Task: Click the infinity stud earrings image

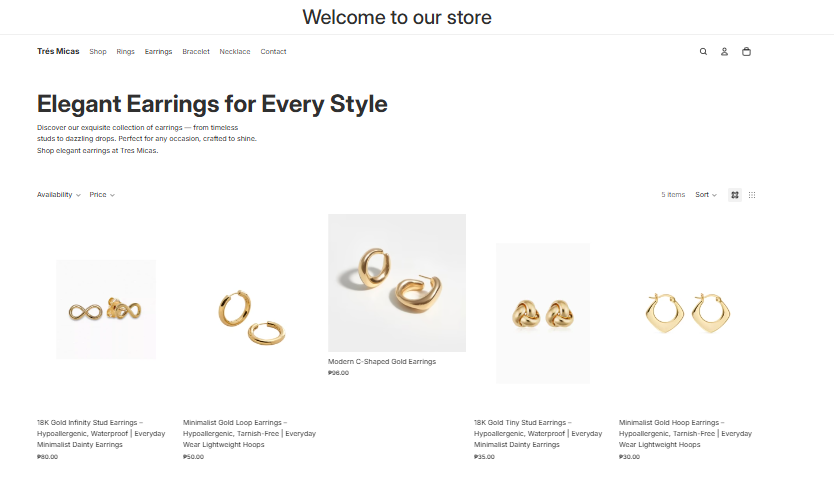Action: point(106,310)
